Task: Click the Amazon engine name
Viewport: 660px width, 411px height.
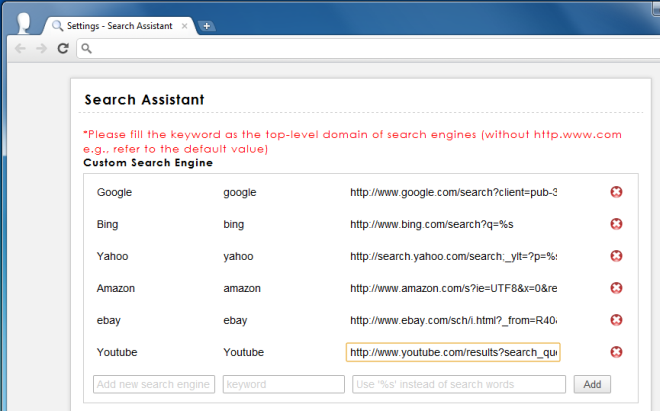Action: coord(116,288)
